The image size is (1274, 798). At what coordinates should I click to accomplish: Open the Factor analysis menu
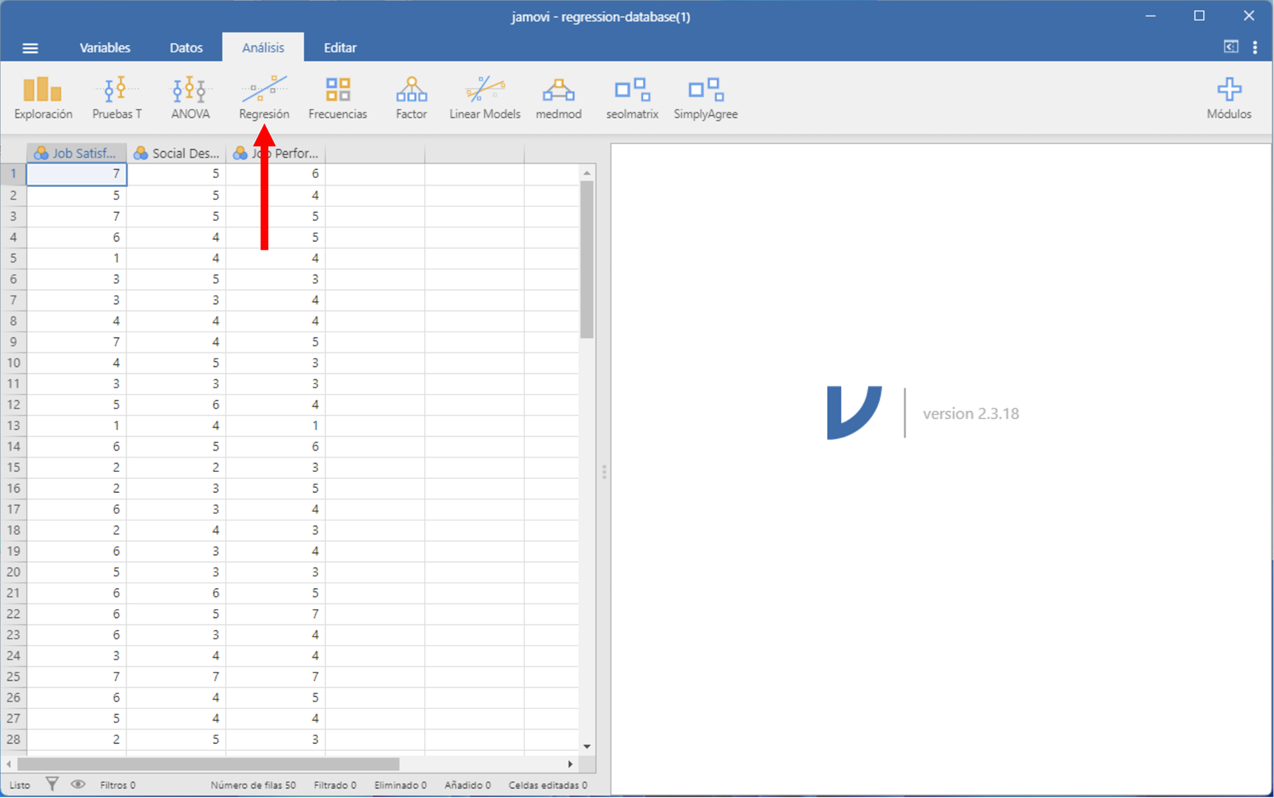pyautogui.click(x=411, y=98)
